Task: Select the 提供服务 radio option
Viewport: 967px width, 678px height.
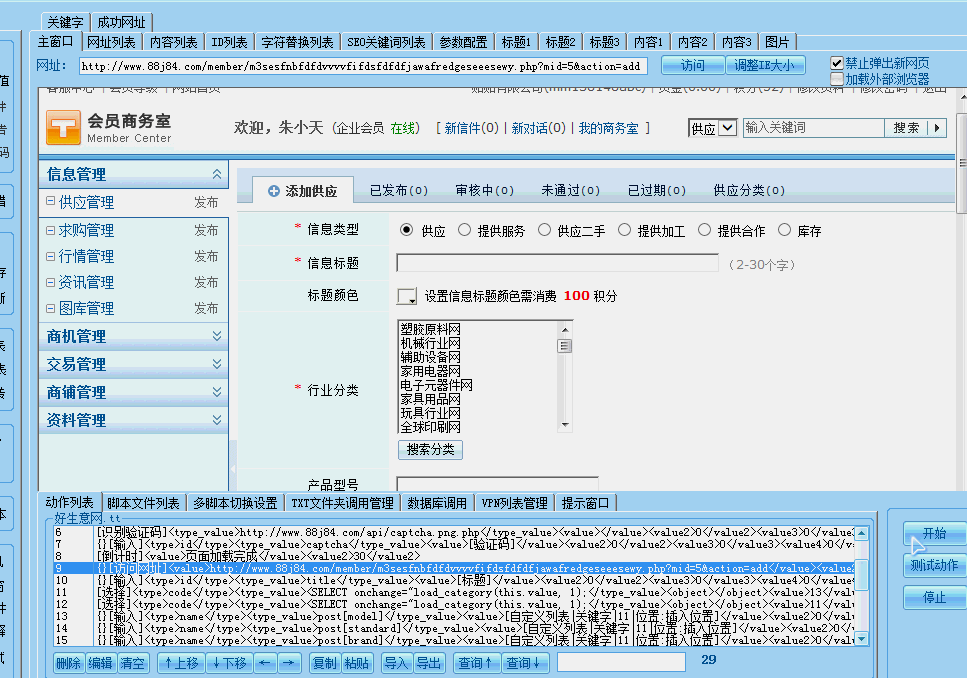Action: [x=464, y=230]
